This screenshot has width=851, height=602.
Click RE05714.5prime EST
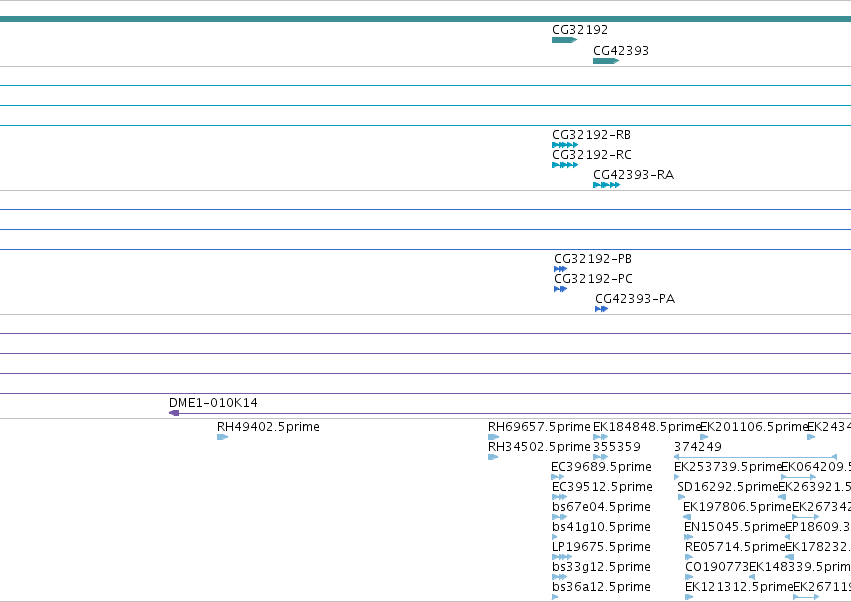(x=735, y=547)
